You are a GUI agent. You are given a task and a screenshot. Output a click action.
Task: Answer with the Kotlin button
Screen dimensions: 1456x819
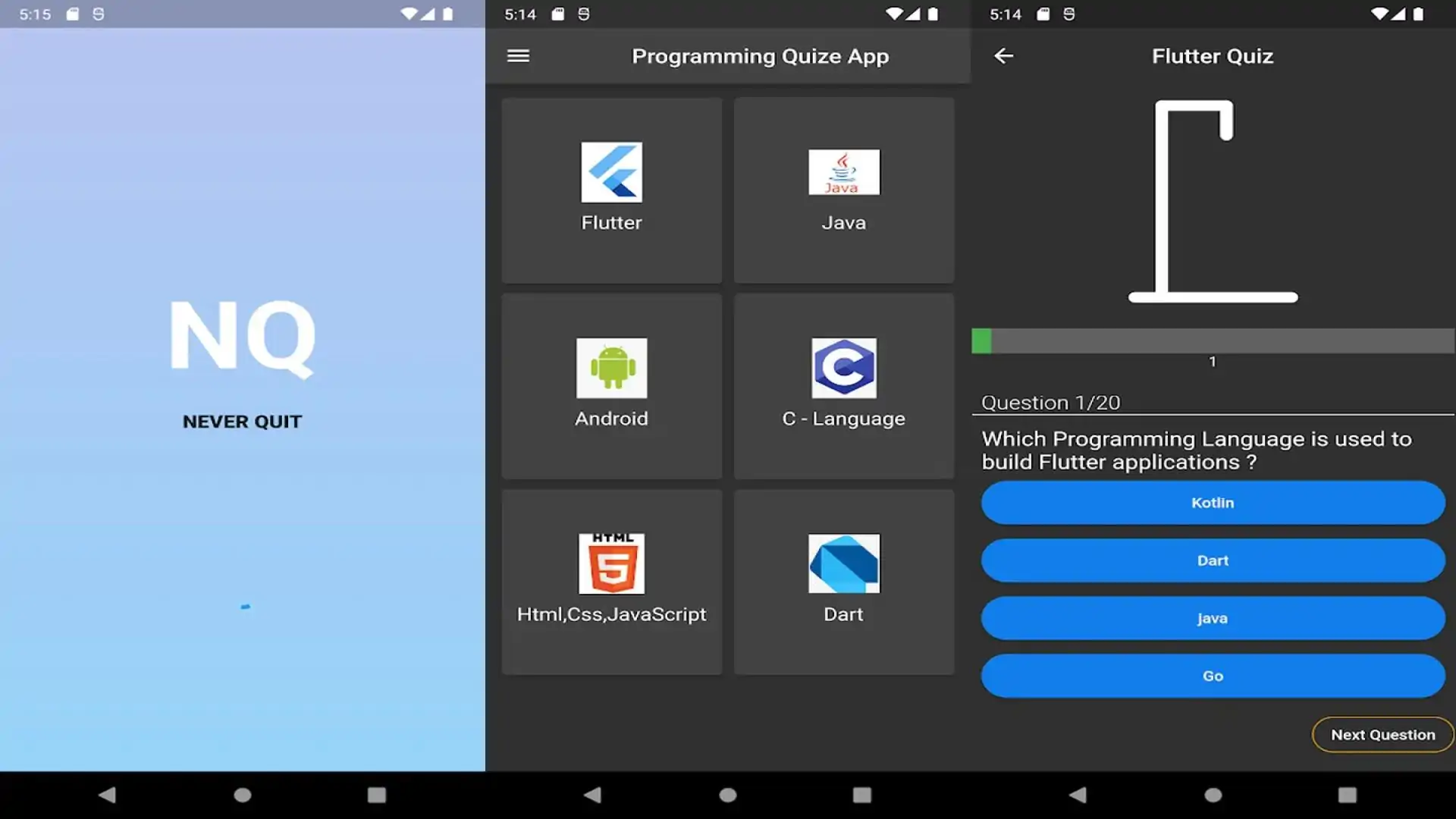click(1213, 503)
